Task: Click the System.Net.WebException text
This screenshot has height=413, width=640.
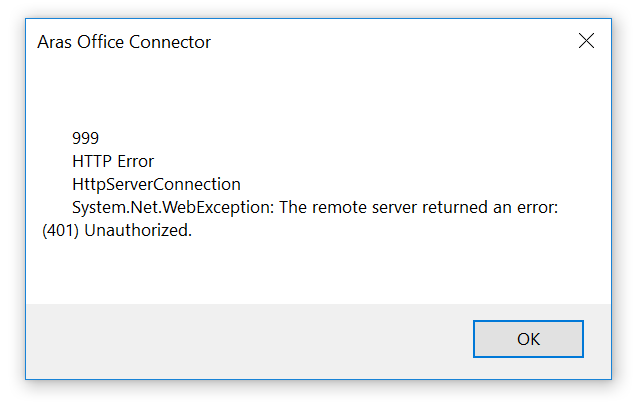Action: [x=171, y=207]
